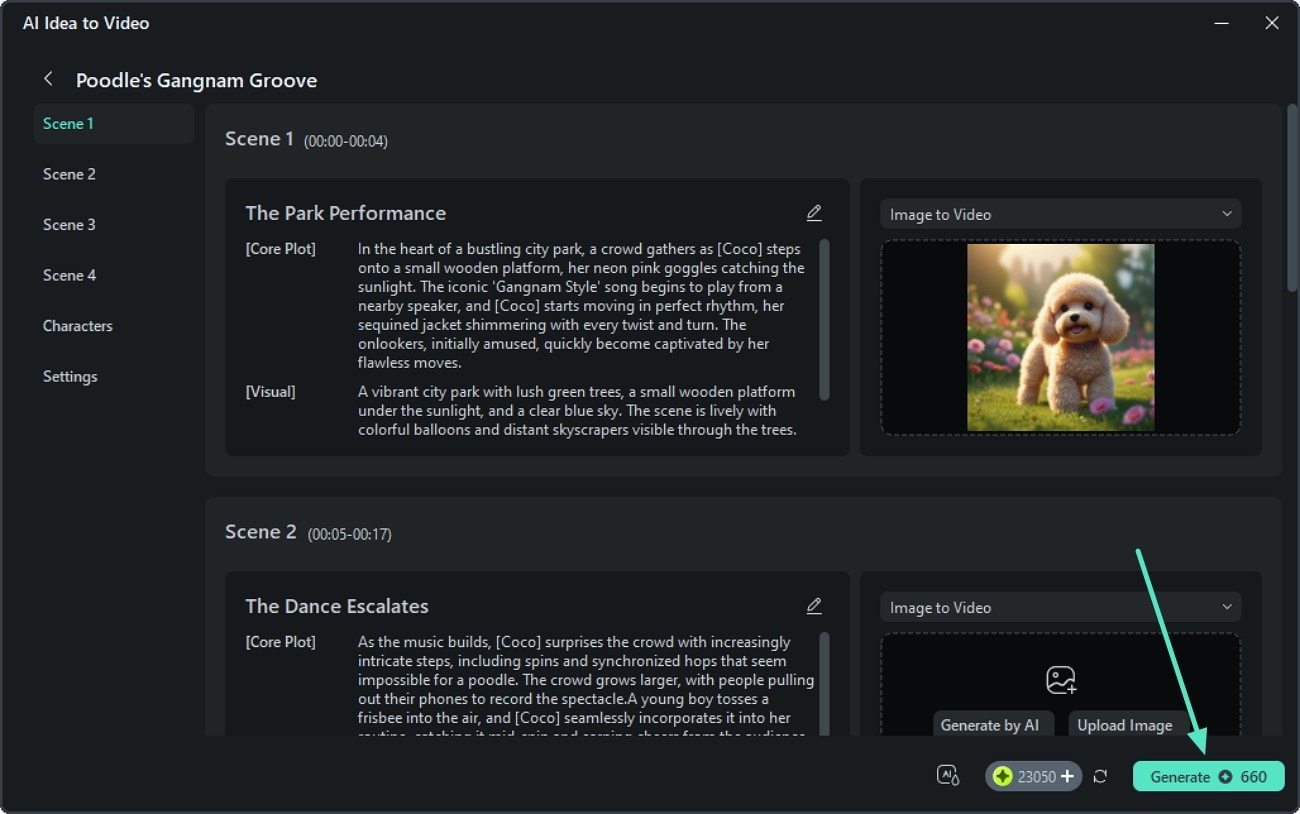Click The Dance Escalates title
Image resolution: width=1300 pixels, height=814 pixels.
click(337, 606)
